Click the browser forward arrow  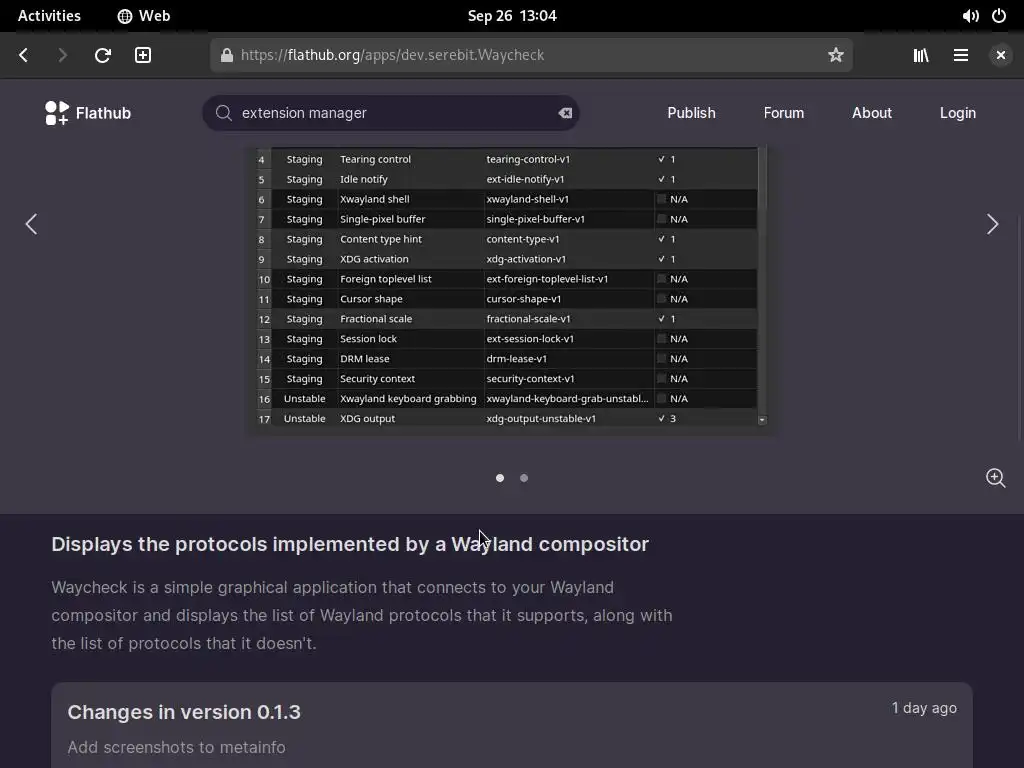click(x=62, y=56)
